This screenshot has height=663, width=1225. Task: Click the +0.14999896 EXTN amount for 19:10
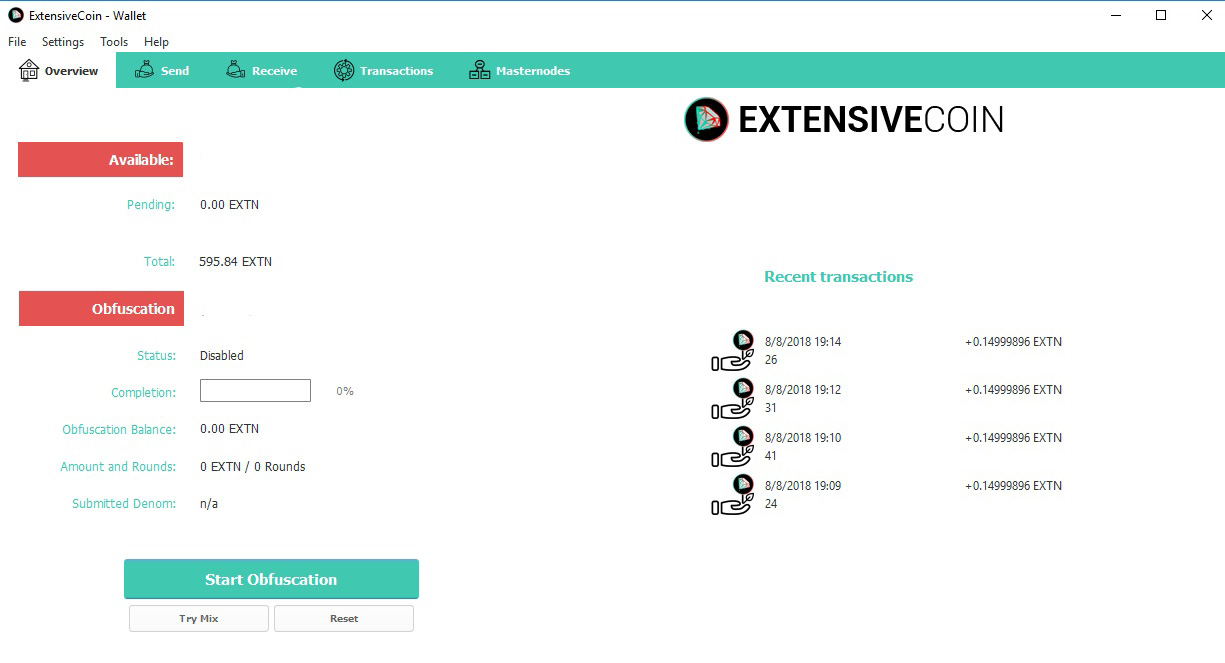(x=1013, y=438)
